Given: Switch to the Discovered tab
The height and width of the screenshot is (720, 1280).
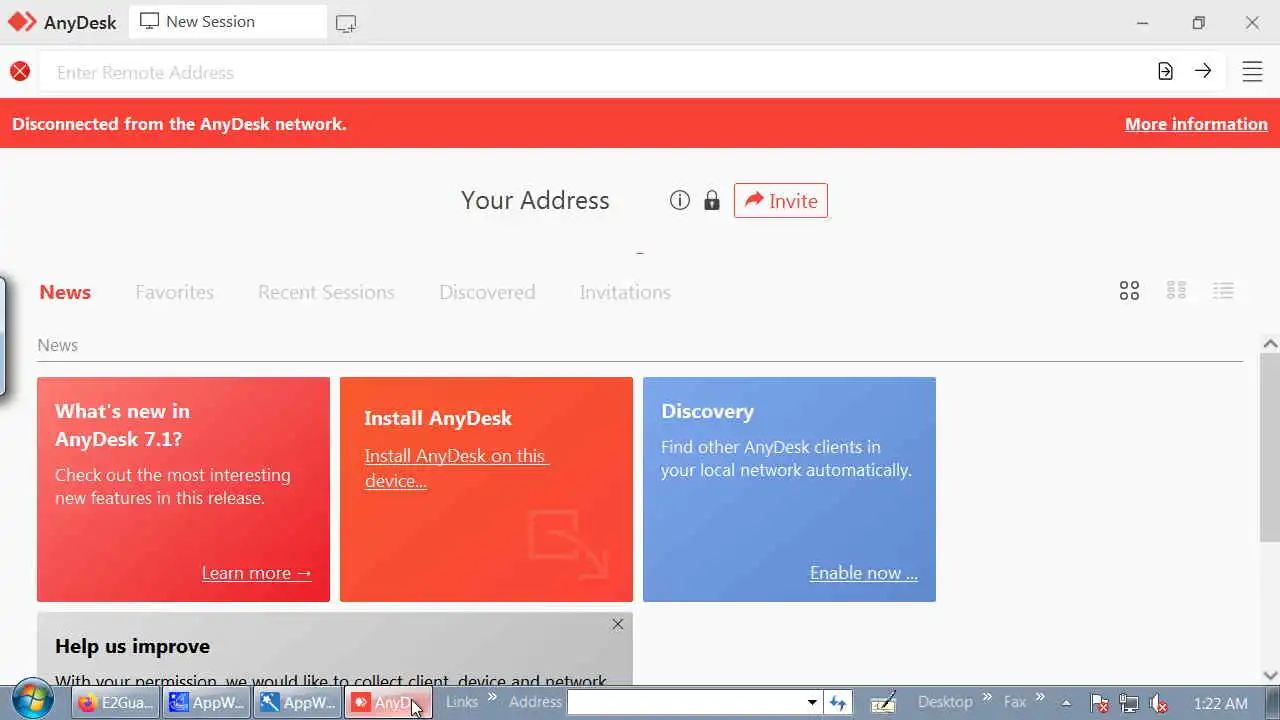Looking at the screenshot, I should click(487, 292).
